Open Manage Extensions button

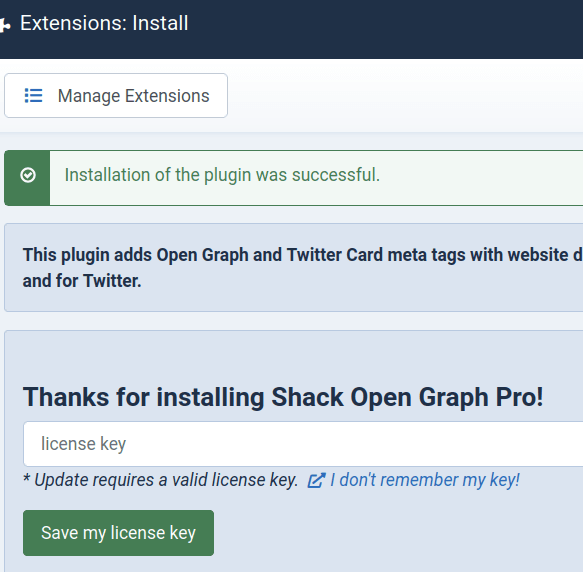(116, 96)
